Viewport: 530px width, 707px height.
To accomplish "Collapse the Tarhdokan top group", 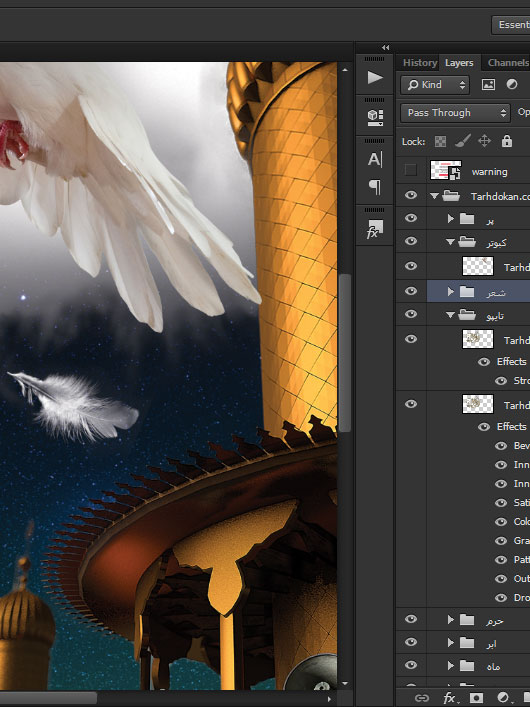I will click(434, 196).
